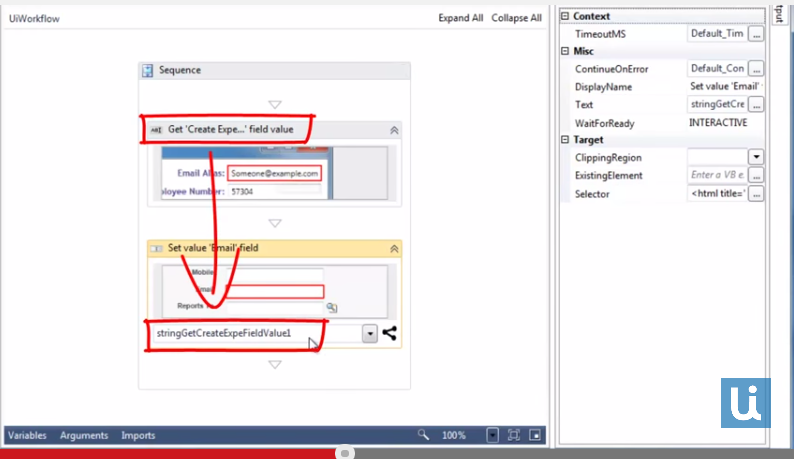Open ellipsis editor for TimeoutMS

point(756,34)
